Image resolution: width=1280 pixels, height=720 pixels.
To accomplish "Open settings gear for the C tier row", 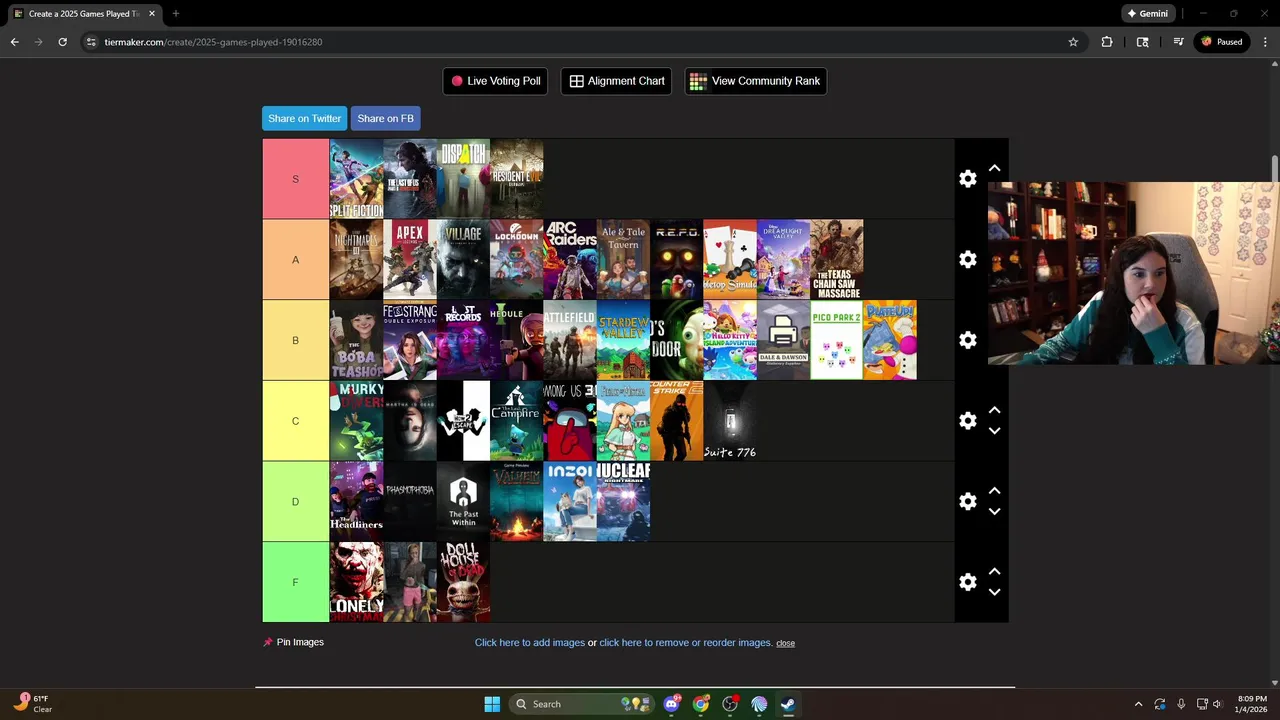I will (x=967, y=421).
